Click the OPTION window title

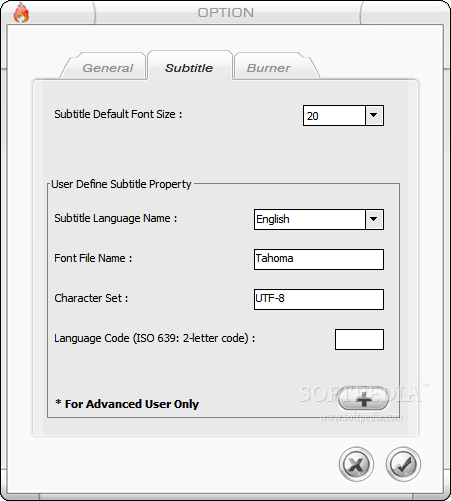(x=226, y=13)
